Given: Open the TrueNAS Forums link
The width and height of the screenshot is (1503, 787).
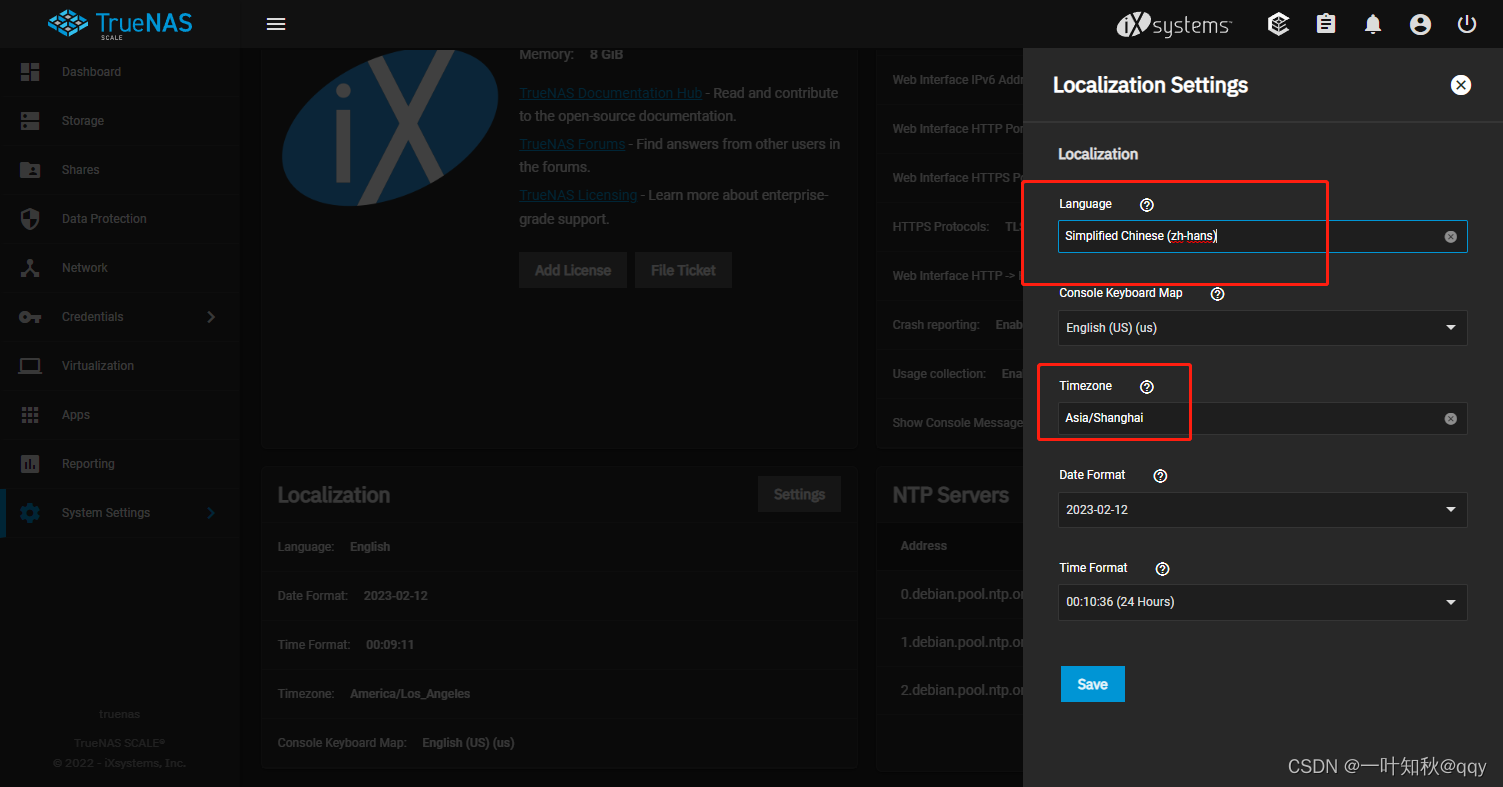Looking at the screenshot, I should point(572,144).
